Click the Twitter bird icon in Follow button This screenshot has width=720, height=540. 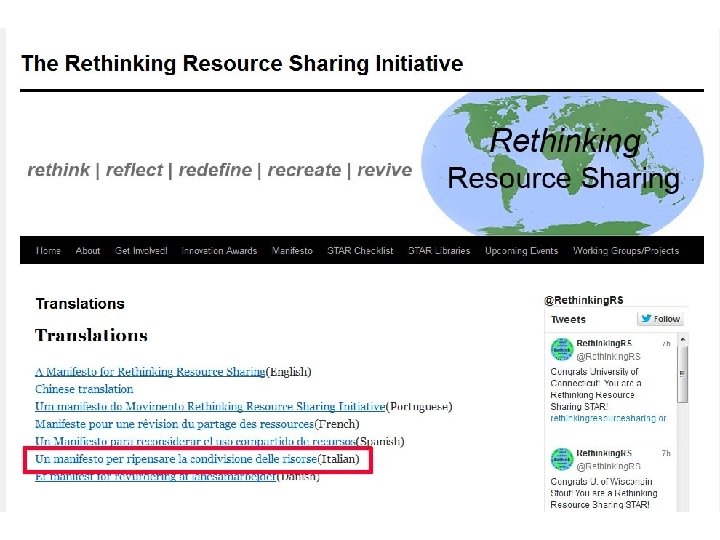646,319
